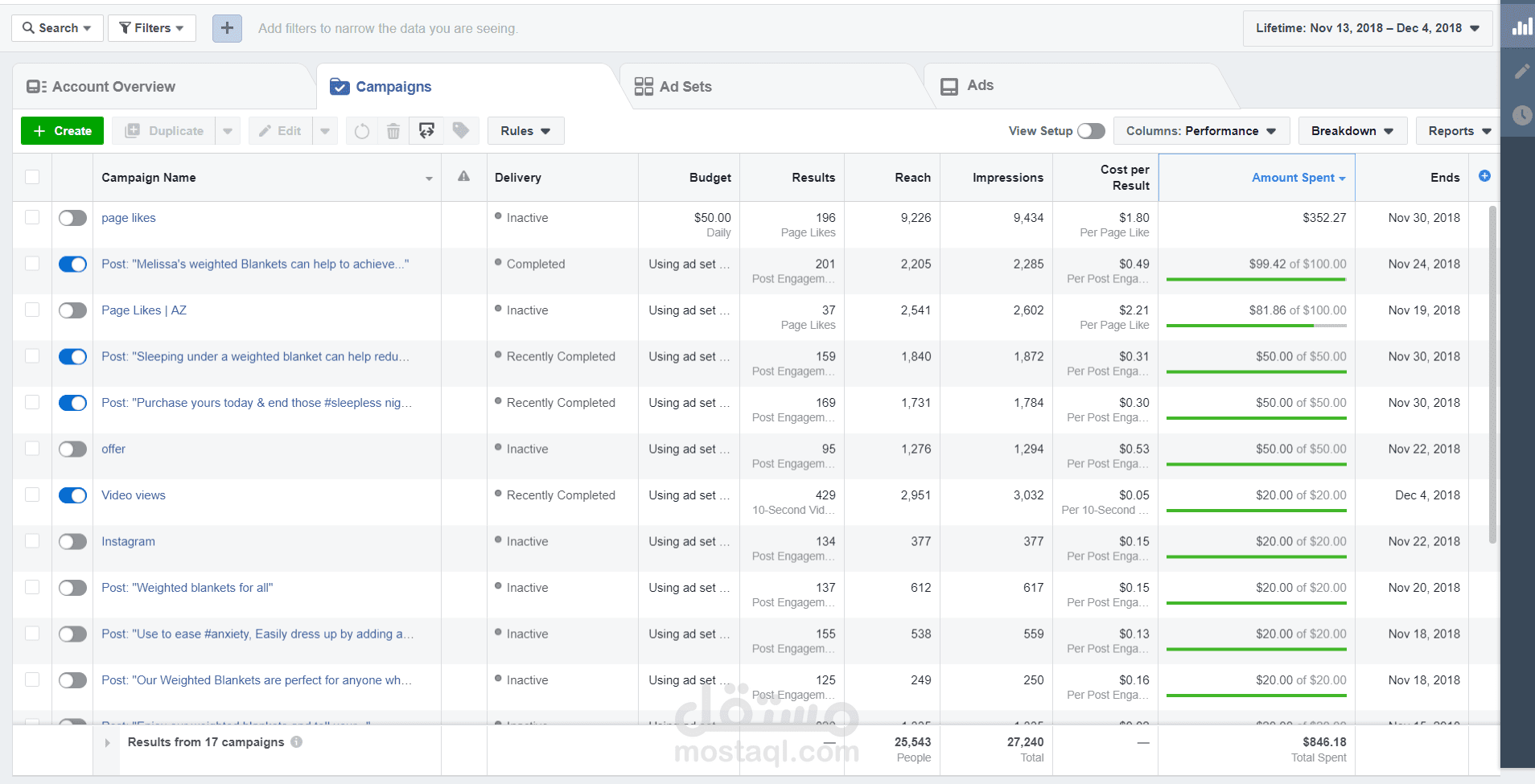Toggle the 'Page Likes | AZ' campaign switch
This screenshot has height=784, width=1535.
pos(72,310)
